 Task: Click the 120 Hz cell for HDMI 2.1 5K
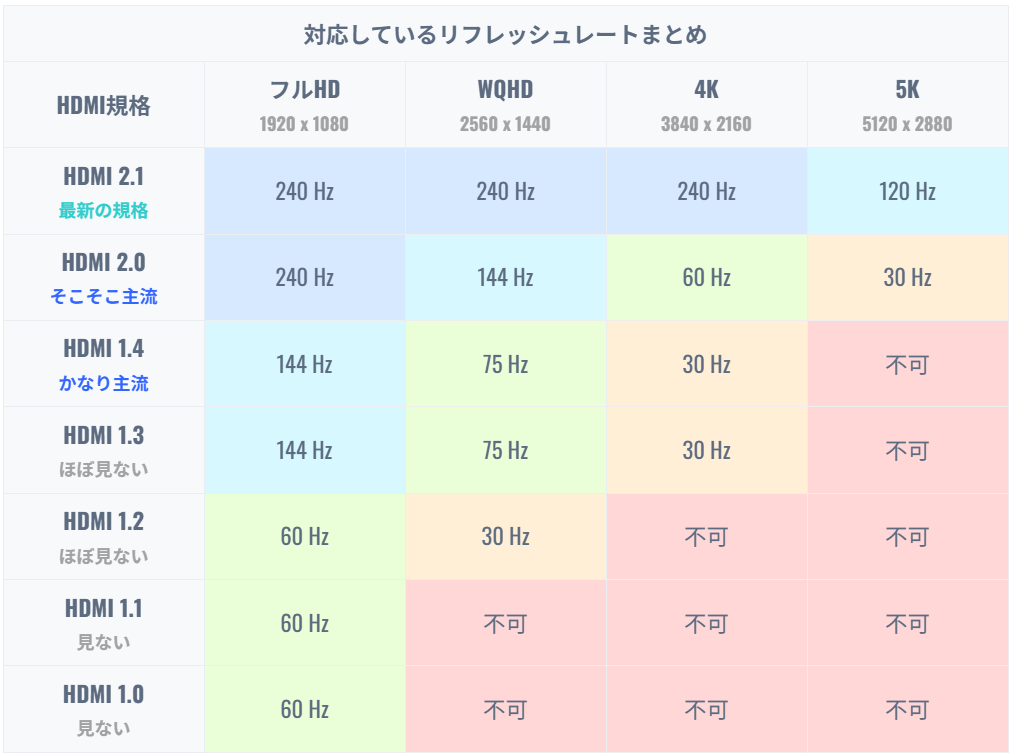tap(907, 191)
